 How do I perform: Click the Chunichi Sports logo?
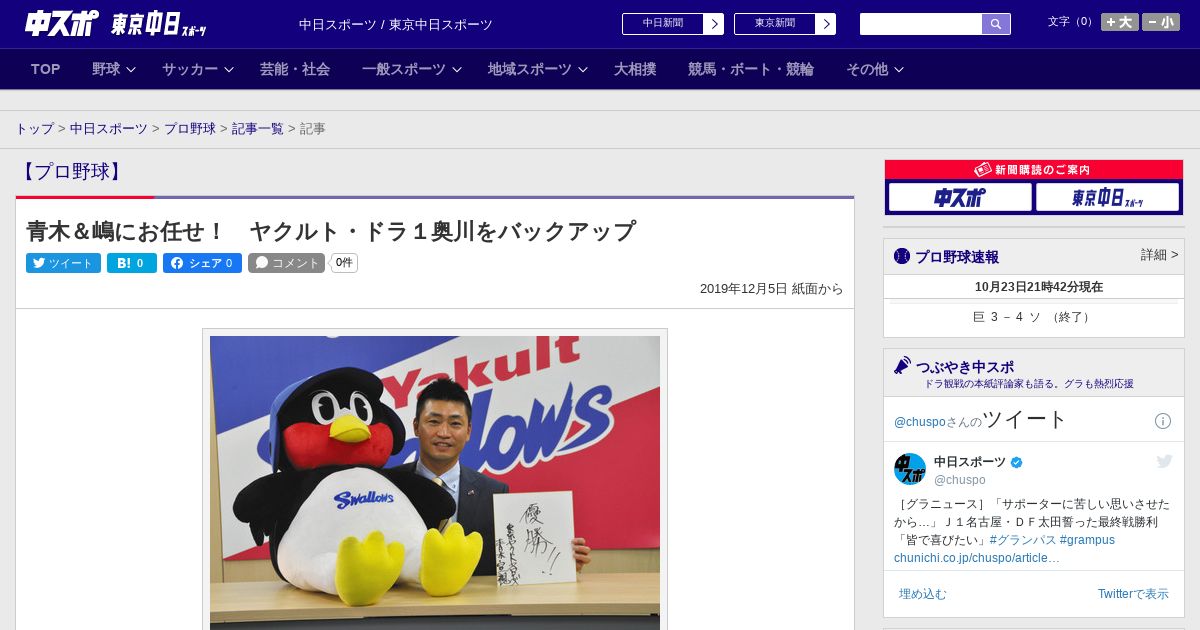(x=62, y=24)
